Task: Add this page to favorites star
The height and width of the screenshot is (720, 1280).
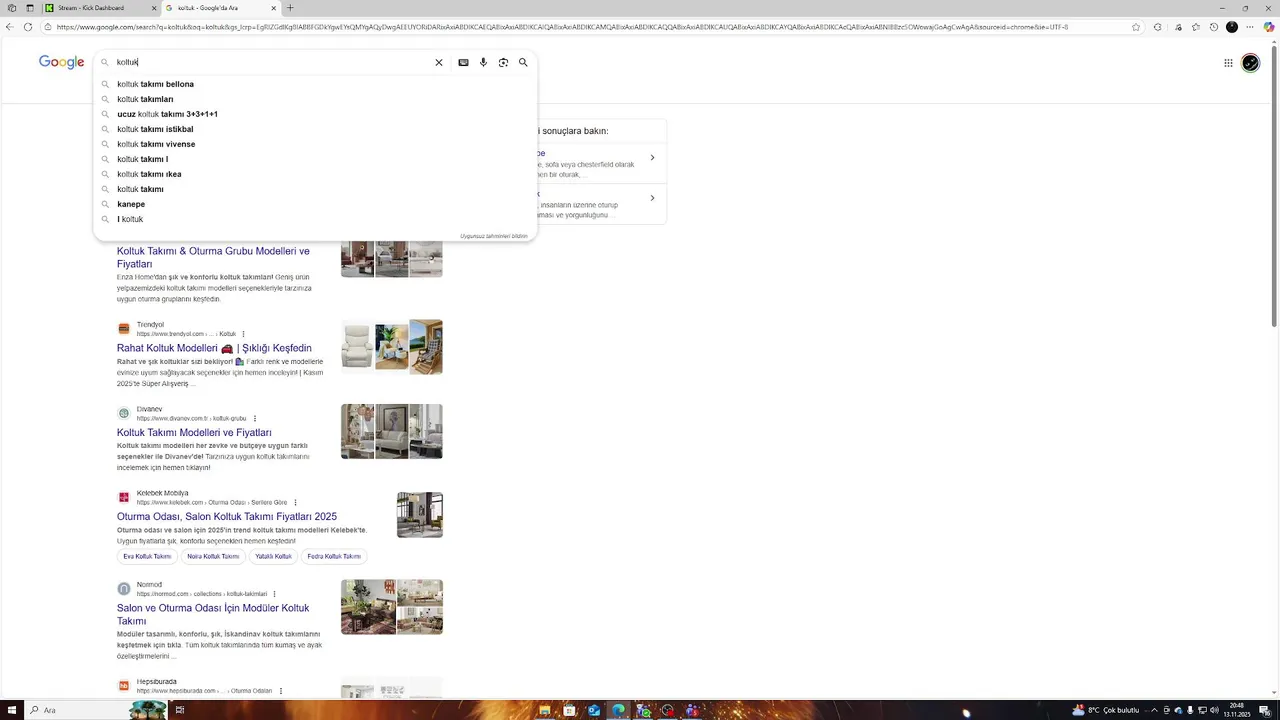Action: (1136, 27)
